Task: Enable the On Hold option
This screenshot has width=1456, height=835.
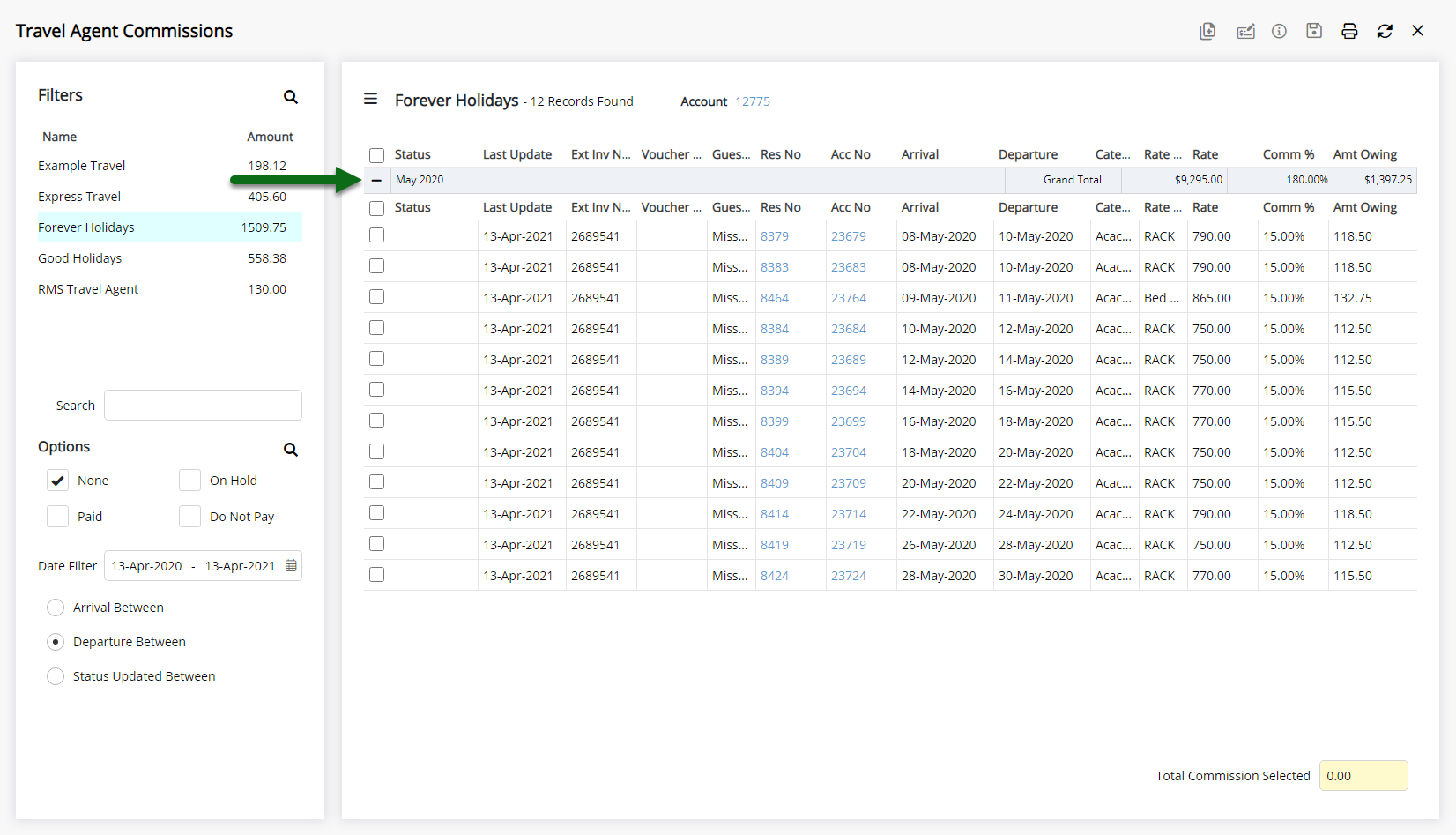Action: [x=189, y=481]
